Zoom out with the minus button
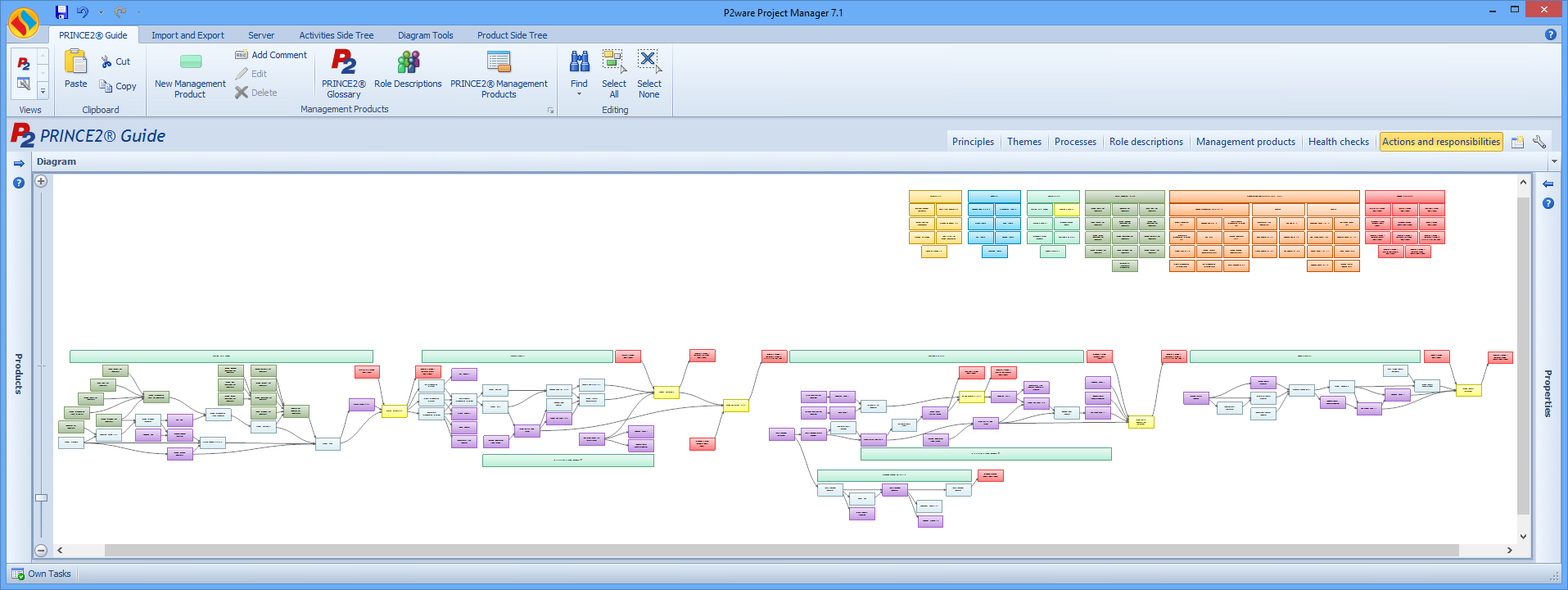Viewport: 1568px width, 590px height. (41, 551)
